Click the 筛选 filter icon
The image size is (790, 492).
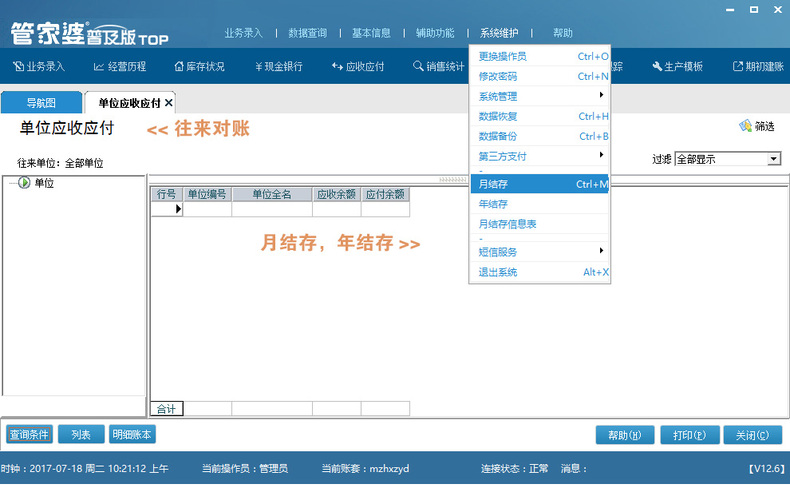(746, 126)
